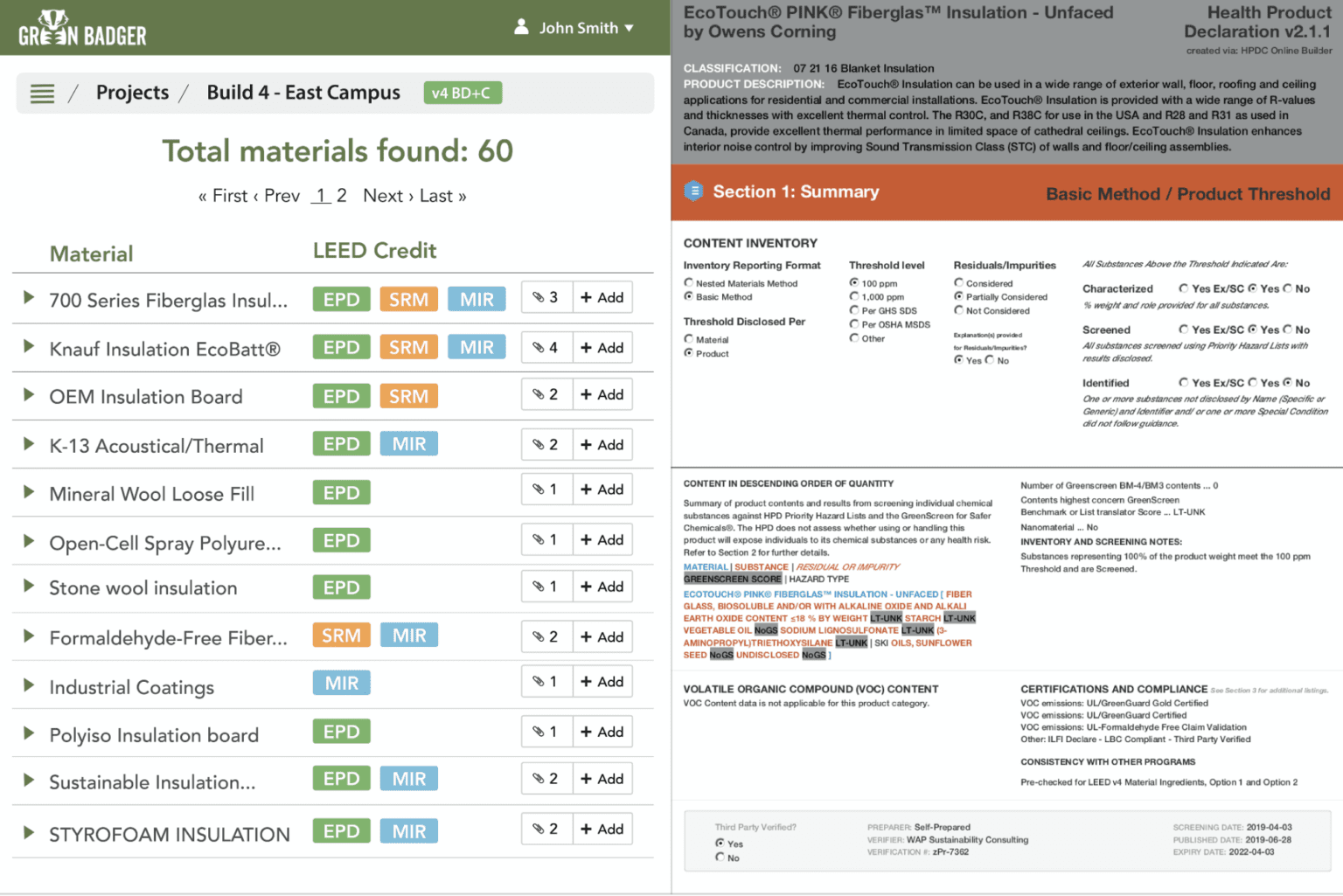1343x896 pixels.
Task: Click the tag count for Stone wool insulation
Action: click(x=546, y=587)
